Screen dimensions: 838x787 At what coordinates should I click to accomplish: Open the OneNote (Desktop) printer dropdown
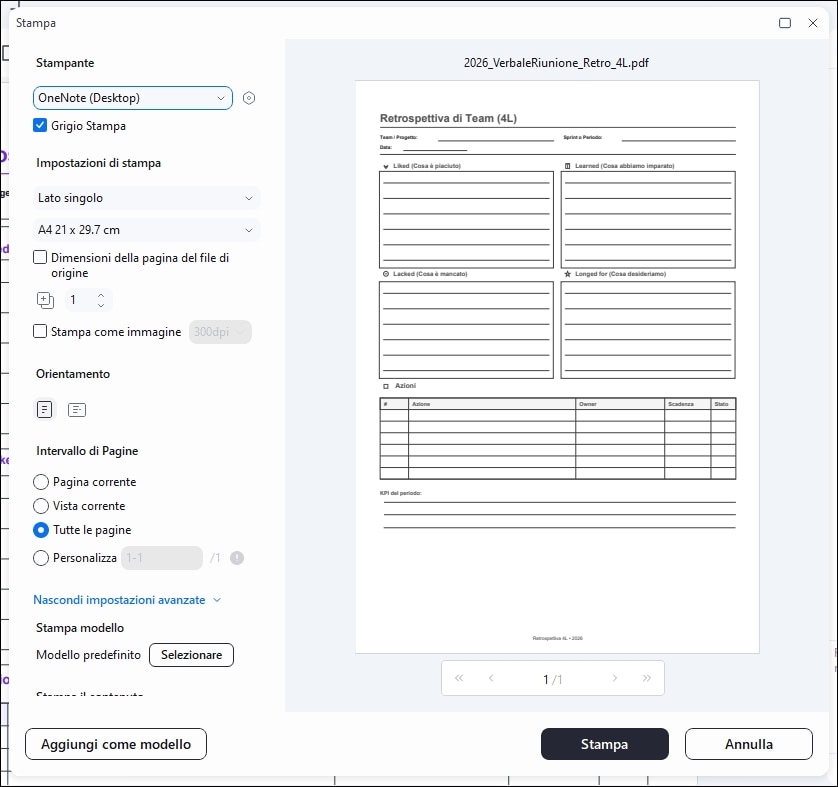(132, 98)
